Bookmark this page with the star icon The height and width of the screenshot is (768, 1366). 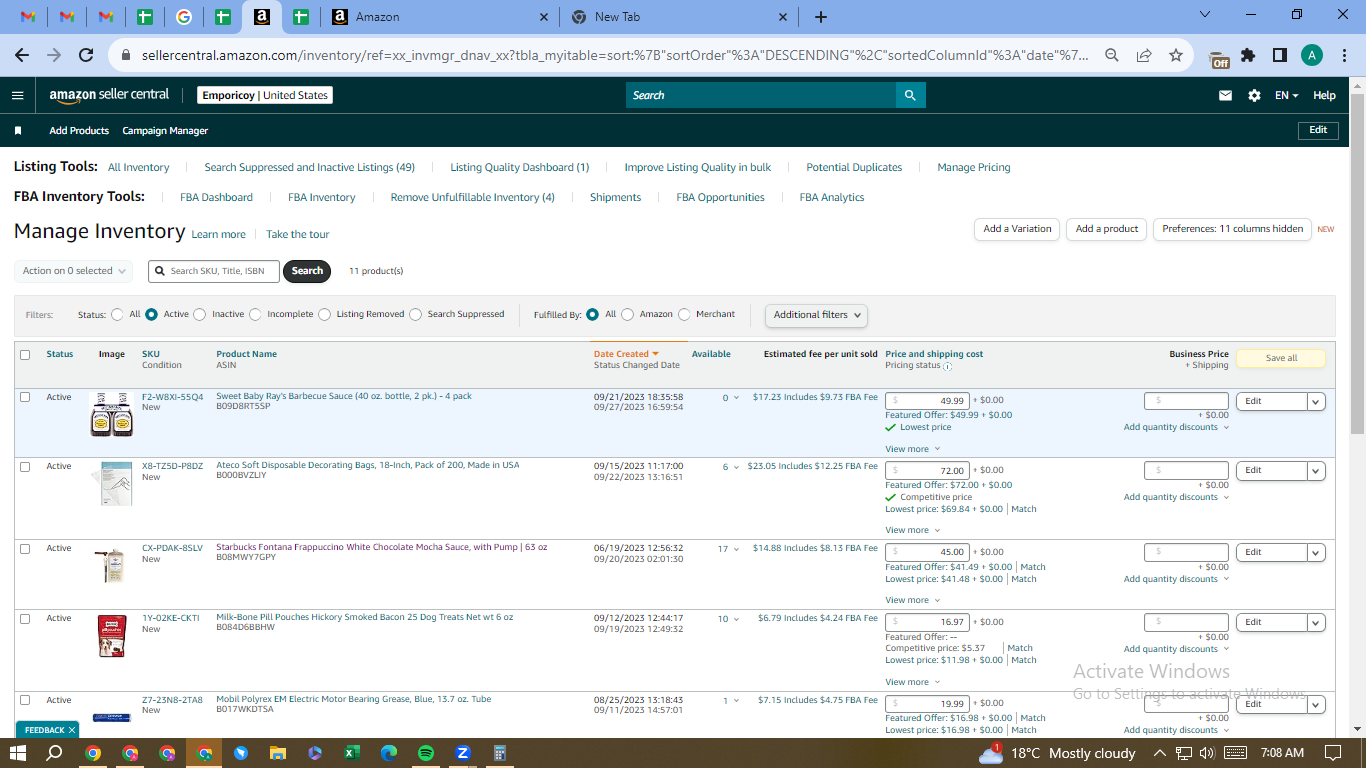1176,56
